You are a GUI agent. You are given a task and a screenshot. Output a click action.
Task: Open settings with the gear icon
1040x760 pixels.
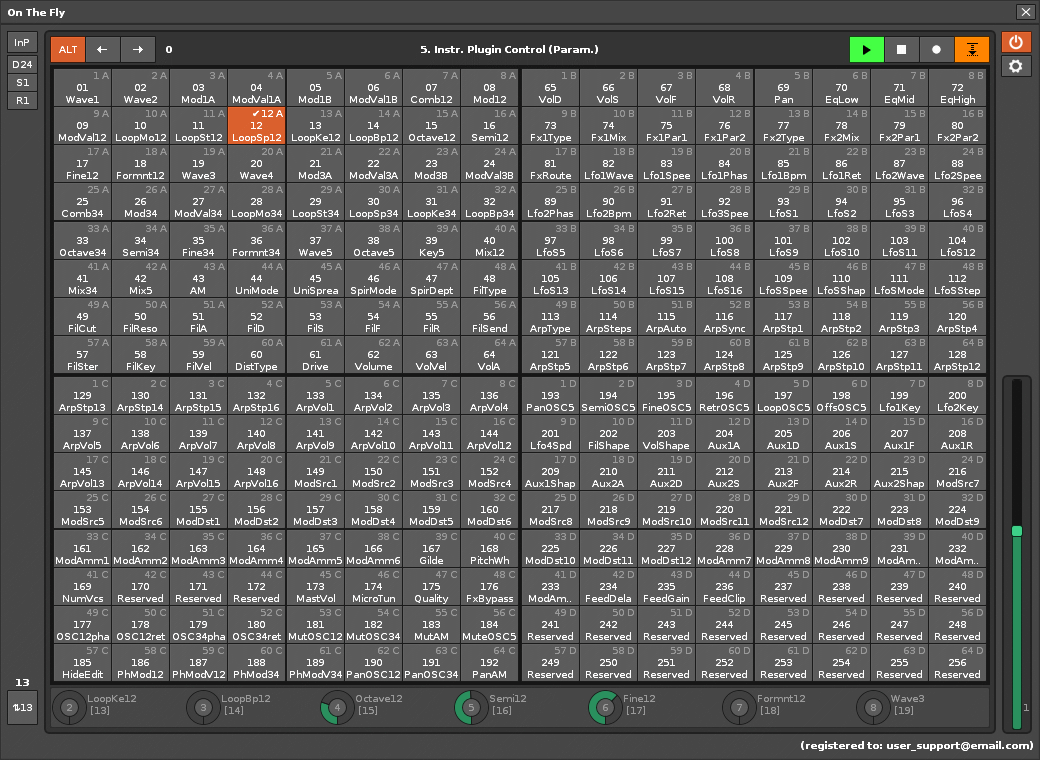pos(1016,66)
